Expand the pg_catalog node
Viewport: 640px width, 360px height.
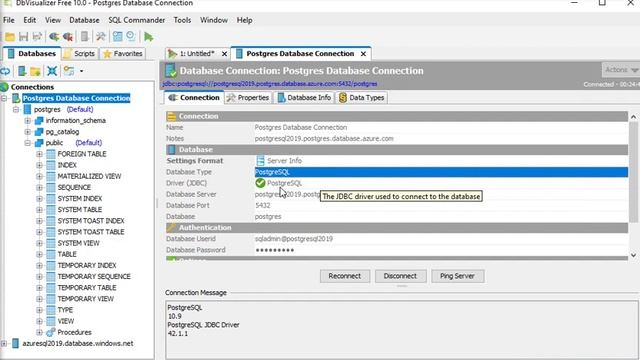coord(27,132)
